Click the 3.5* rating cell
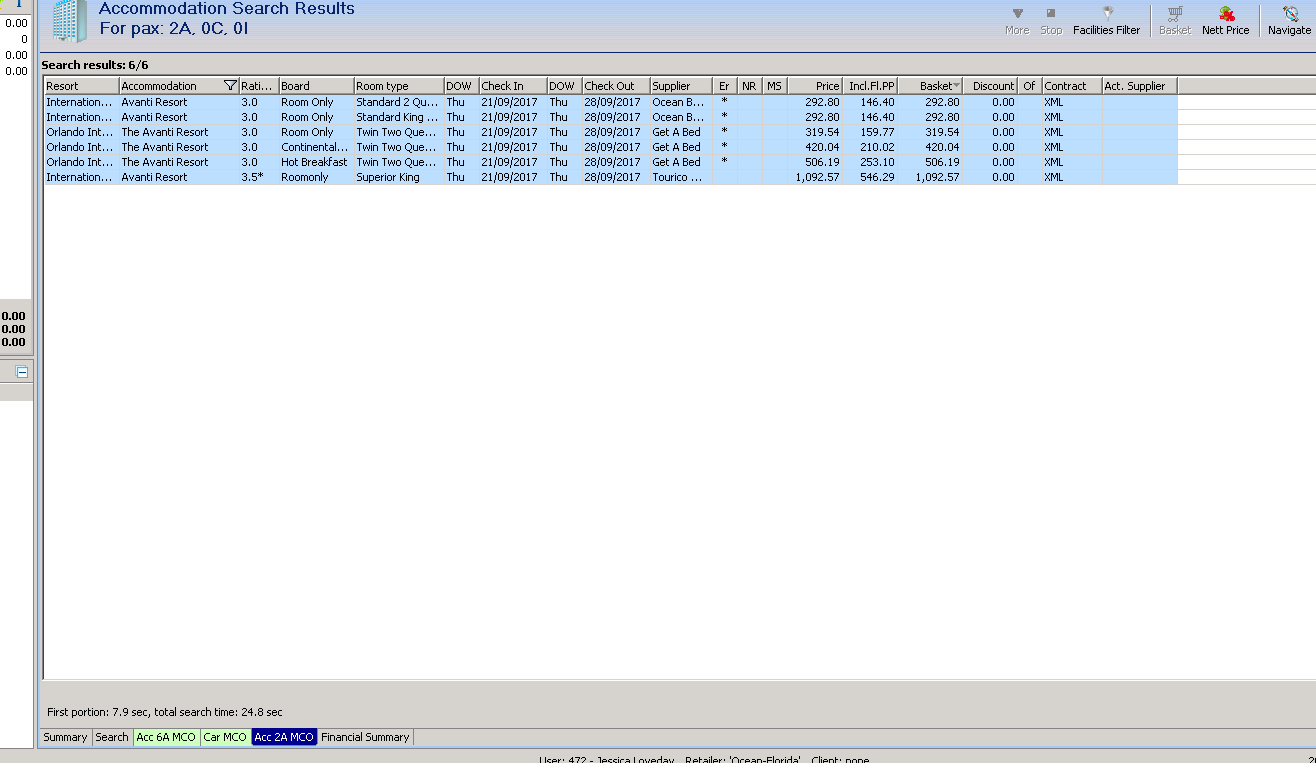The width and height of the screenshot is (1316, 763). click(x=259, y=177)
